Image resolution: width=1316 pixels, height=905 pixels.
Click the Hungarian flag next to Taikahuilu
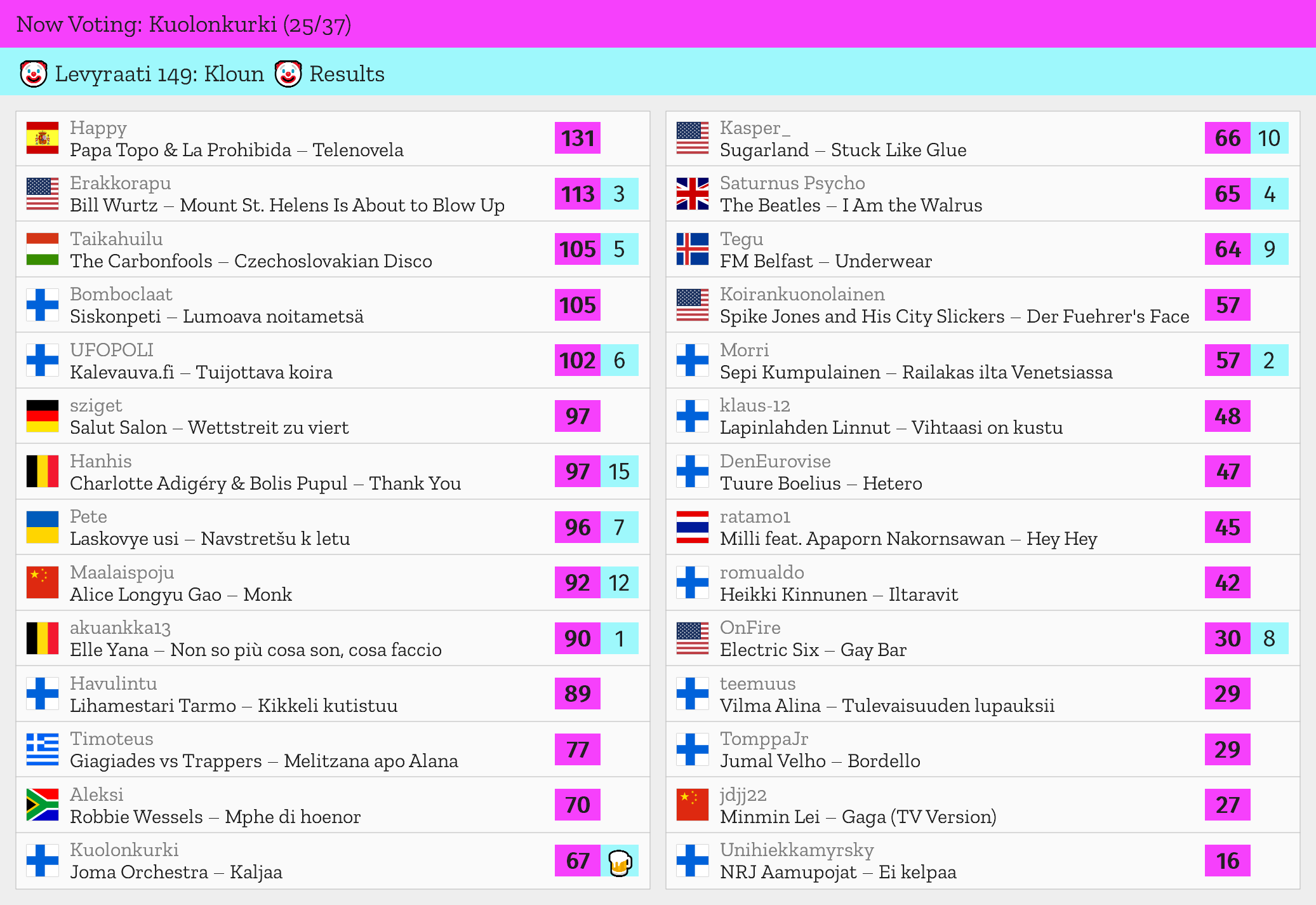[43, 249]
